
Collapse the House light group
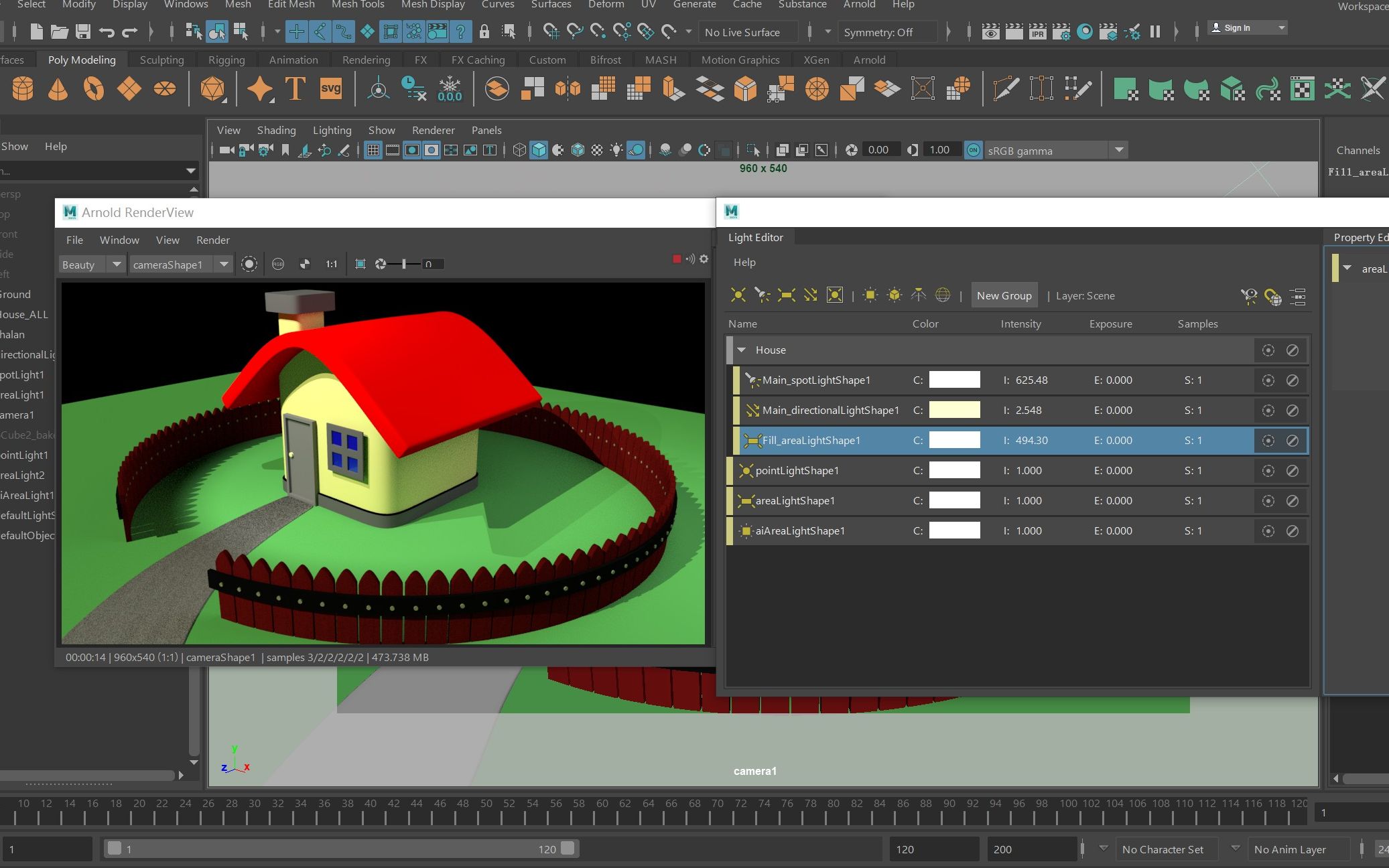tap(742, 350)
